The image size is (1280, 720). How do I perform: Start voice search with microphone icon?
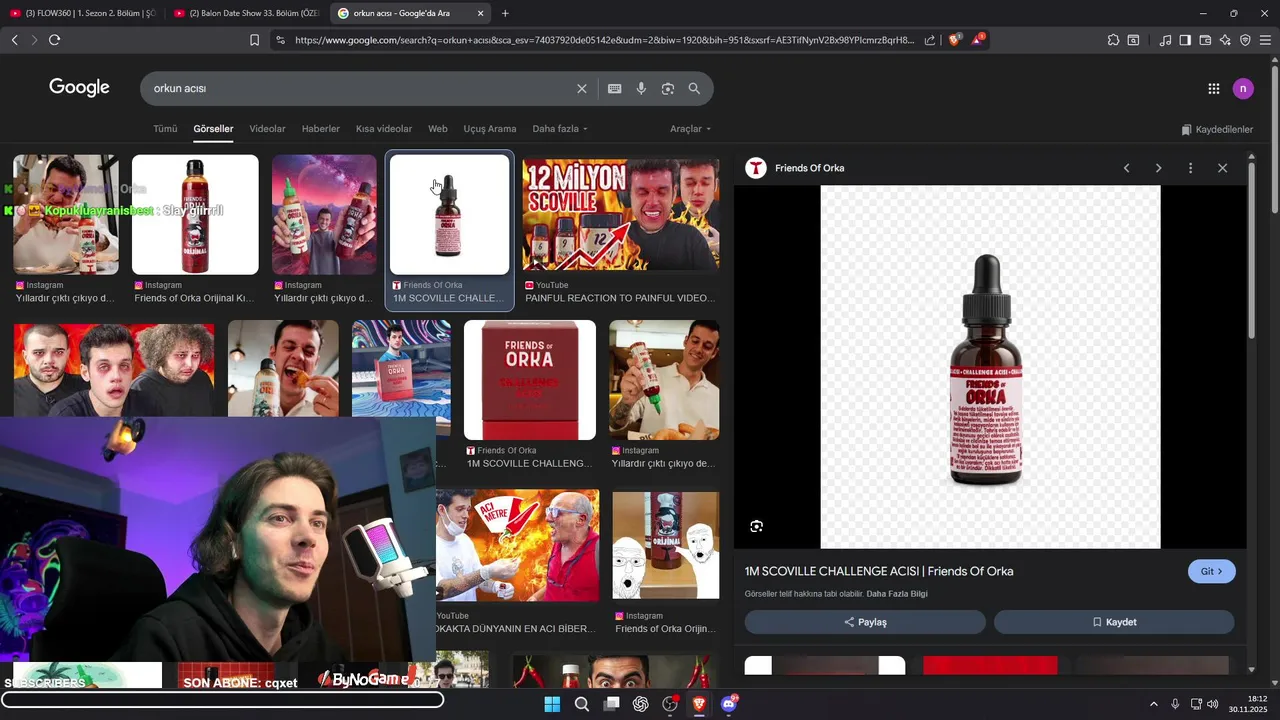click(x=641, y=89)
